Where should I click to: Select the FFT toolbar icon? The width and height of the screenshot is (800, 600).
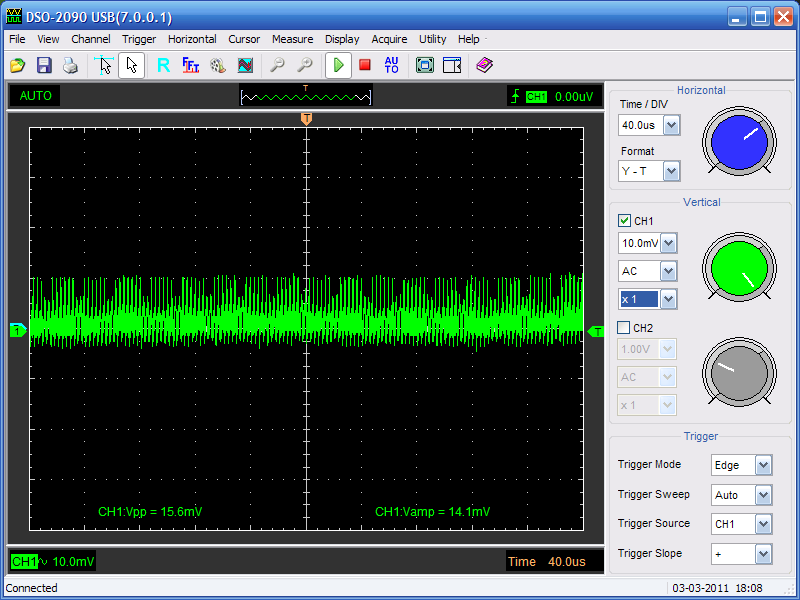pyautogui.click(x=190, y=66)
